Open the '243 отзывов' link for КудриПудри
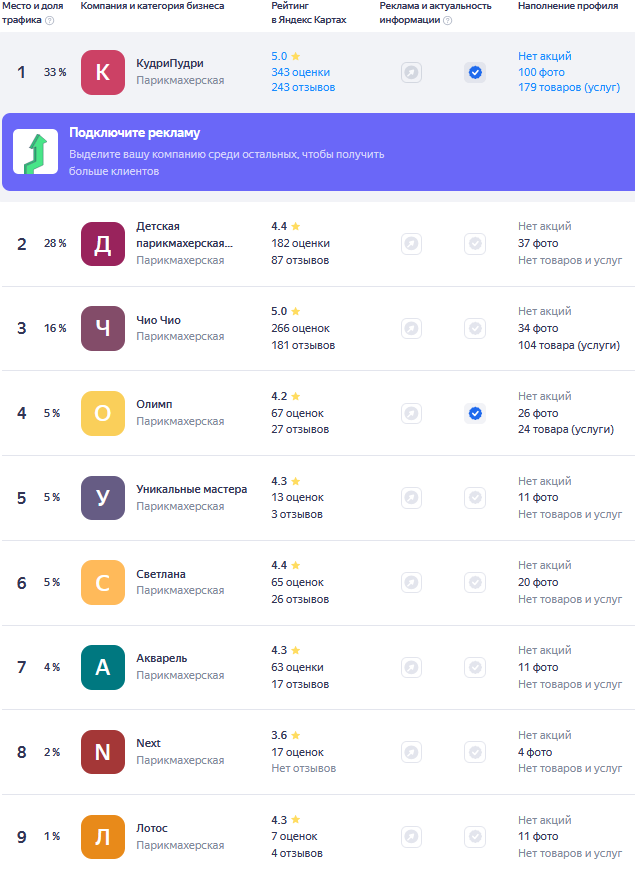Screen dimensions: 635x875 [x=303, y=88]
